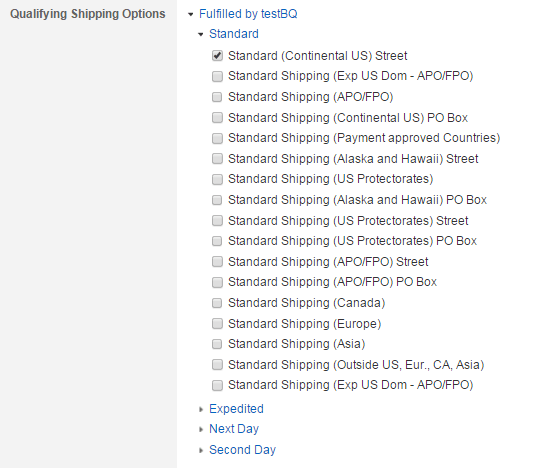Uncheck Standard (Continental US) Street
547x468 pixels.
click(217, 56)
